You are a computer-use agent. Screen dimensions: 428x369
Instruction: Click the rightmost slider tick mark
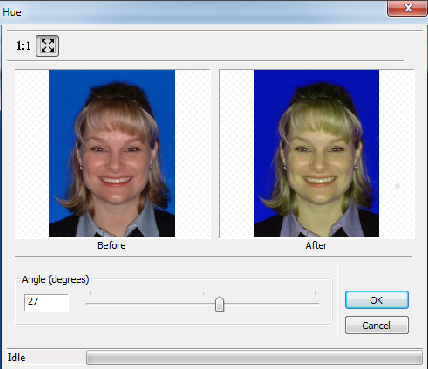coord(315,293)
